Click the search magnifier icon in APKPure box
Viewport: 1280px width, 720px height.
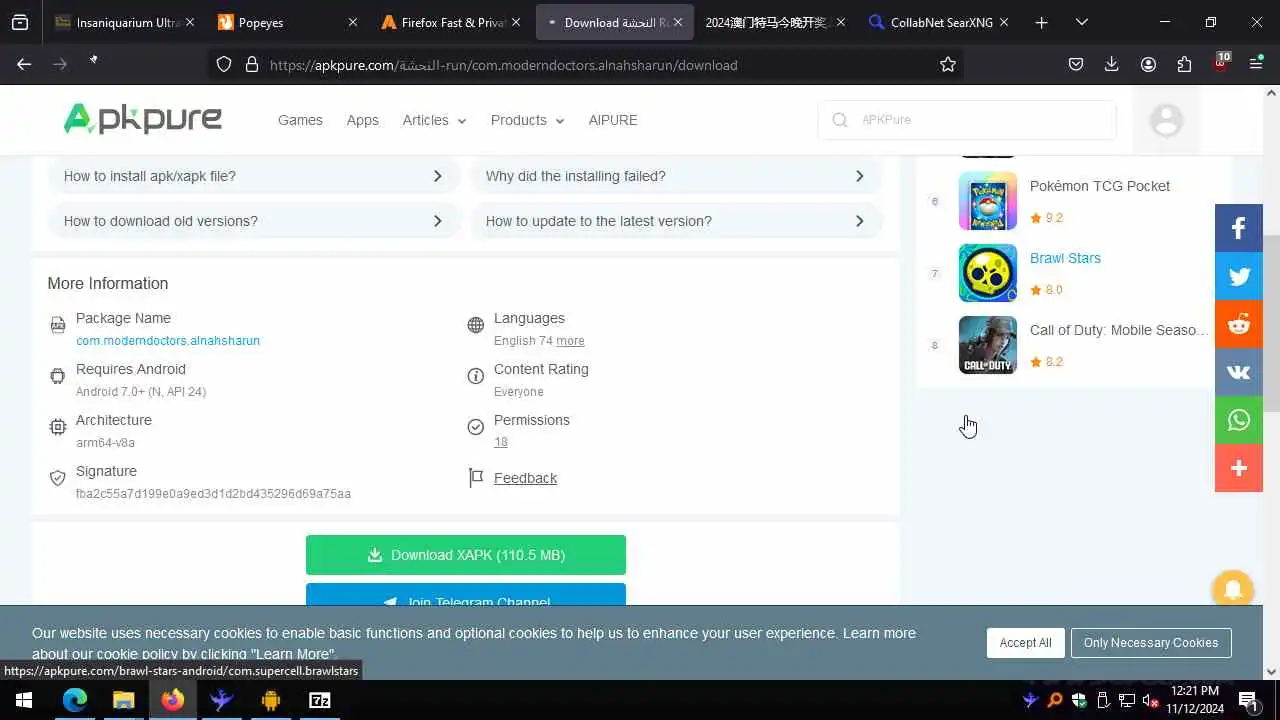point(840,120)
